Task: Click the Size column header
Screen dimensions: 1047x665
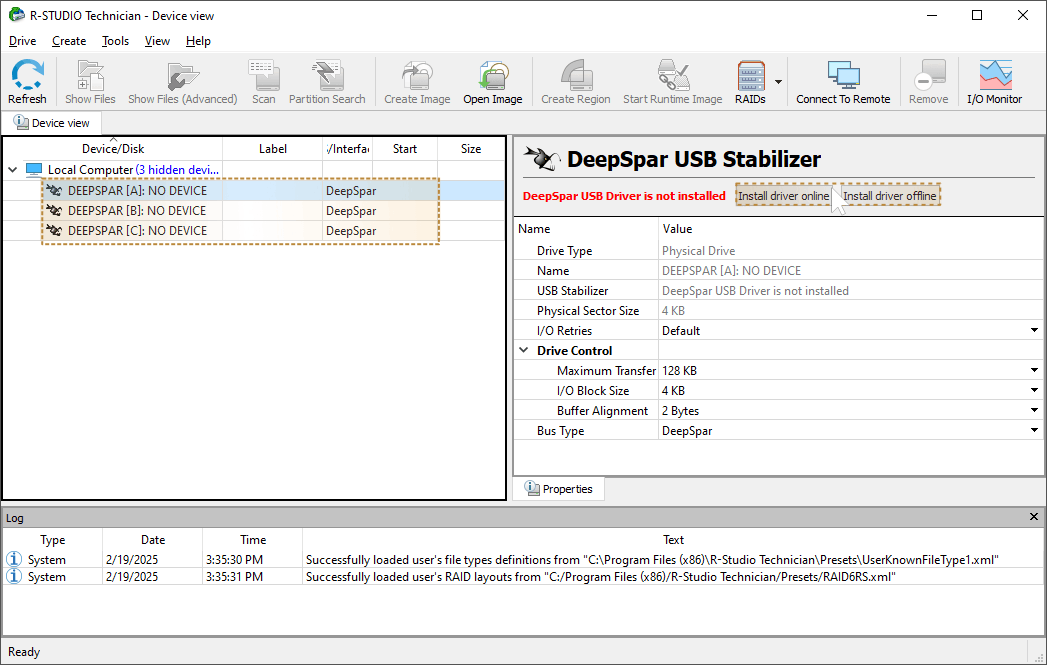Action: pyautogui.click(x=471, y=149)
